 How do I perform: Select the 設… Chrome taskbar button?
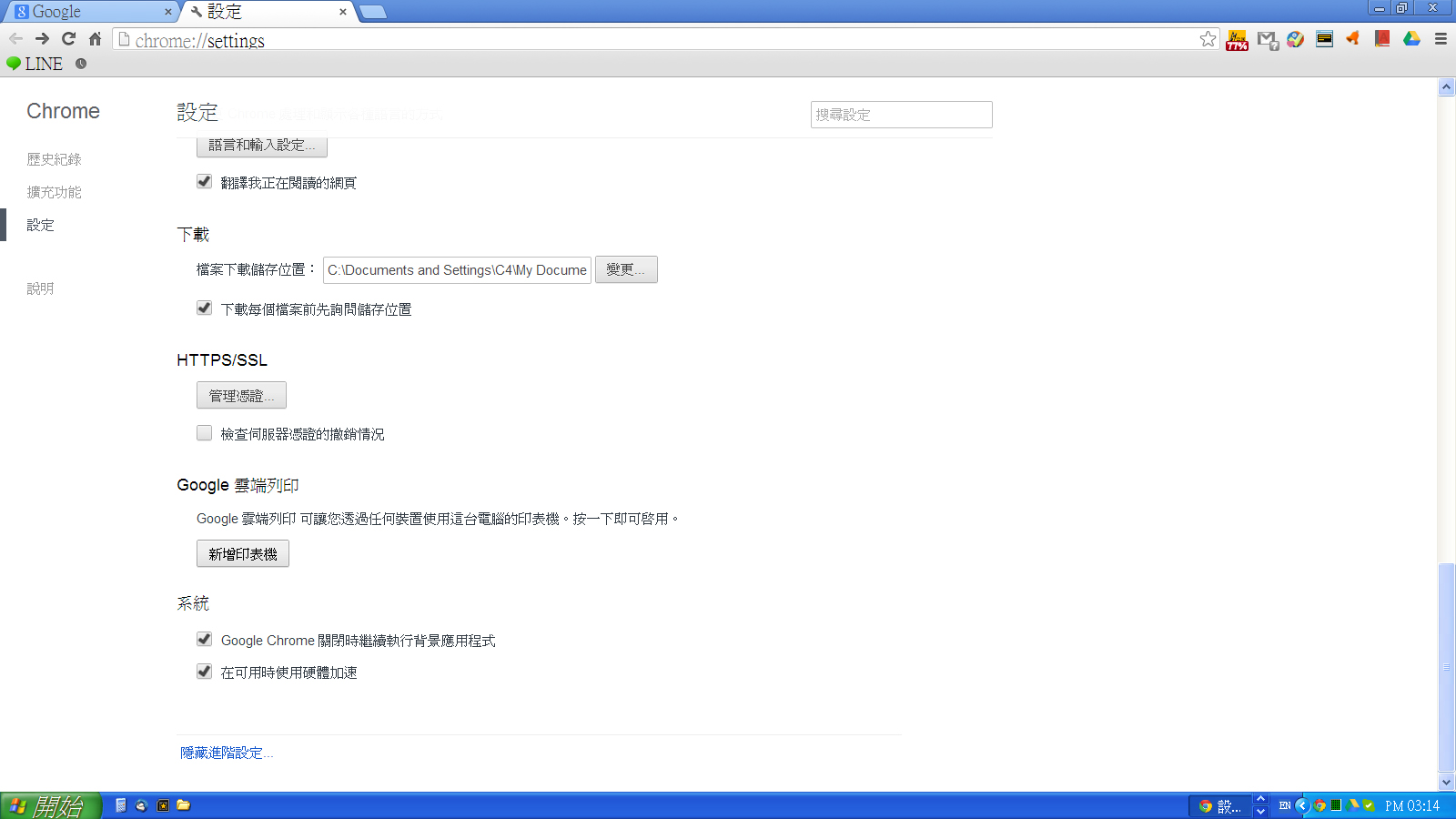(x=1220, y=805)
